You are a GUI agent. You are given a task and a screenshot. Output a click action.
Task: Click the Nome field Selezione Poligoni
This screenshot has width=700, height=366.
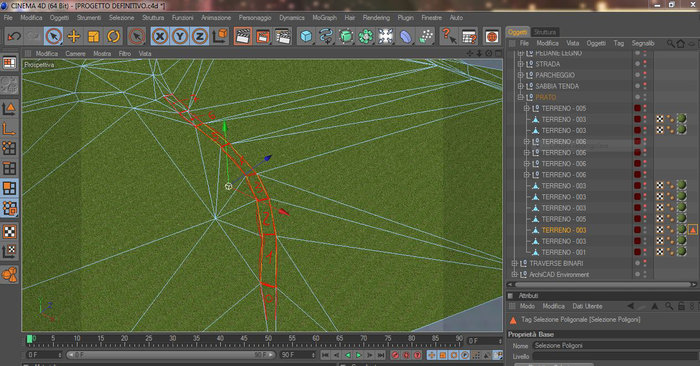(615, 345)
